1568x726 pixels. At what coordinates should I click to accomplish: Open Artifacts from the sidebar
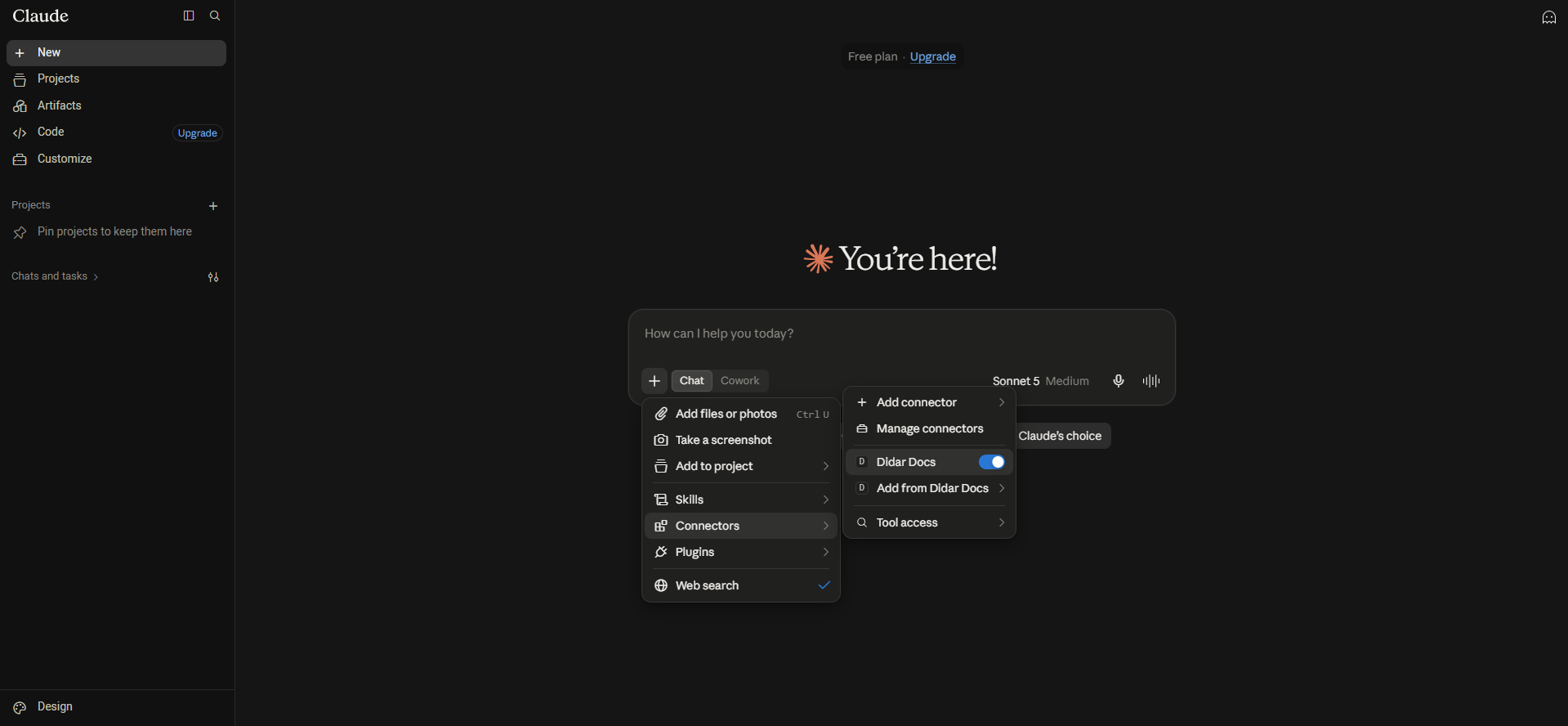click(116, 105)
